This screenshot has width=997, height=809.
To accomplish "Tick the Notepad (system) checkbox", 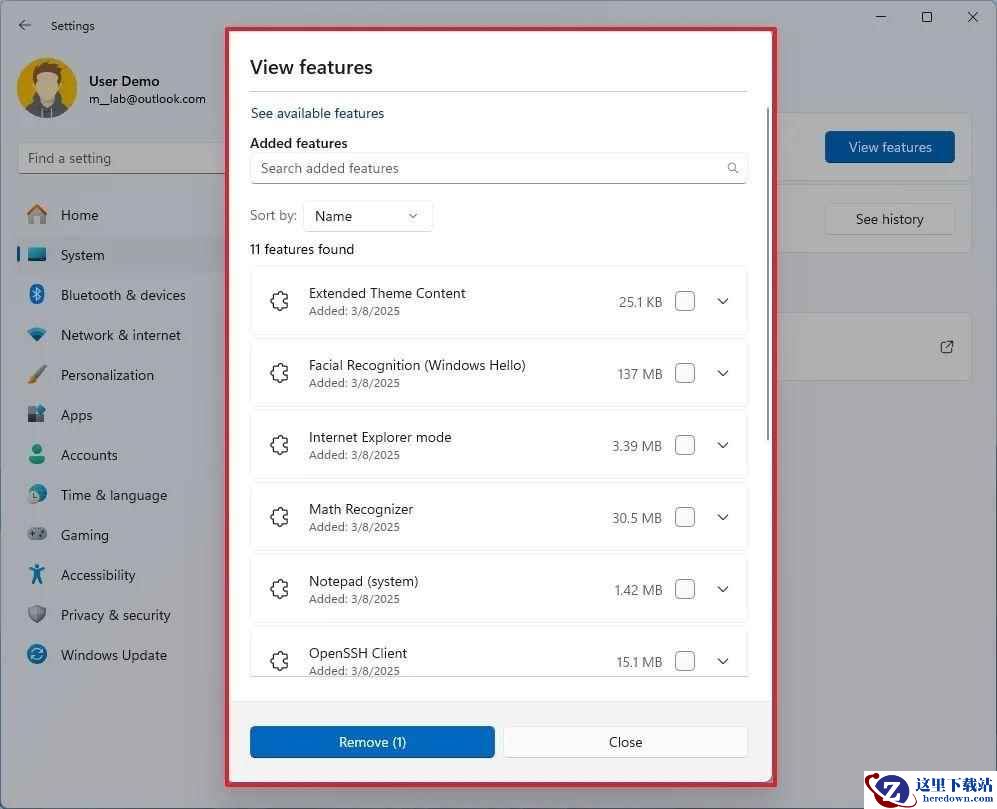I will (685, 588).
